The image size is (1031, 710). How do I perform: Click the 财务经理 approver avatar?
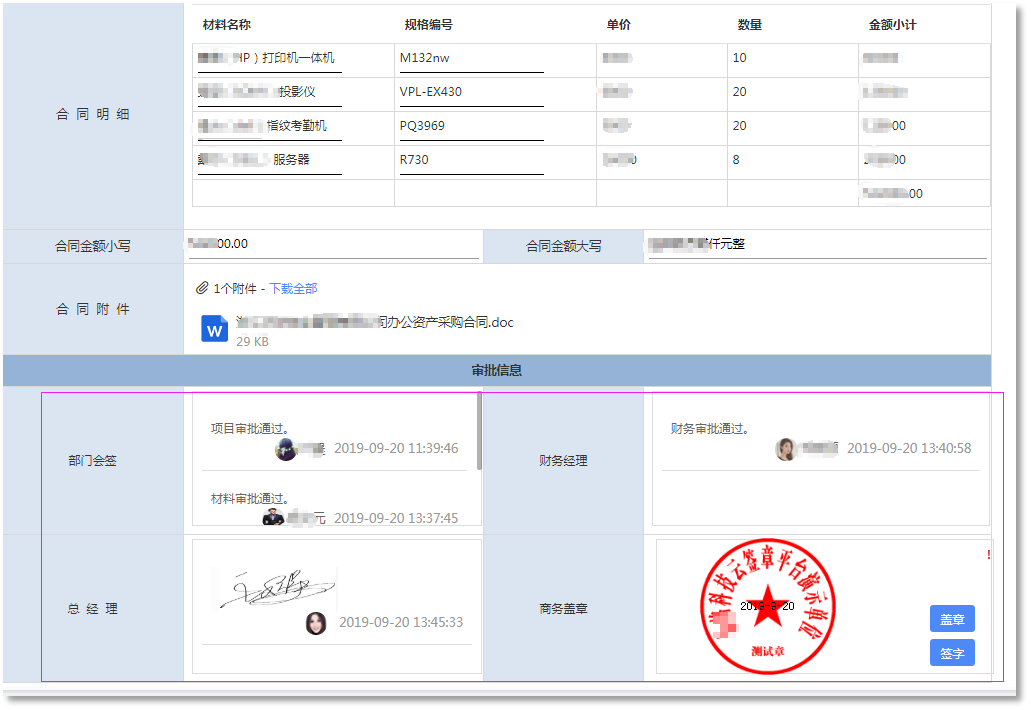[x=786, y=449]
